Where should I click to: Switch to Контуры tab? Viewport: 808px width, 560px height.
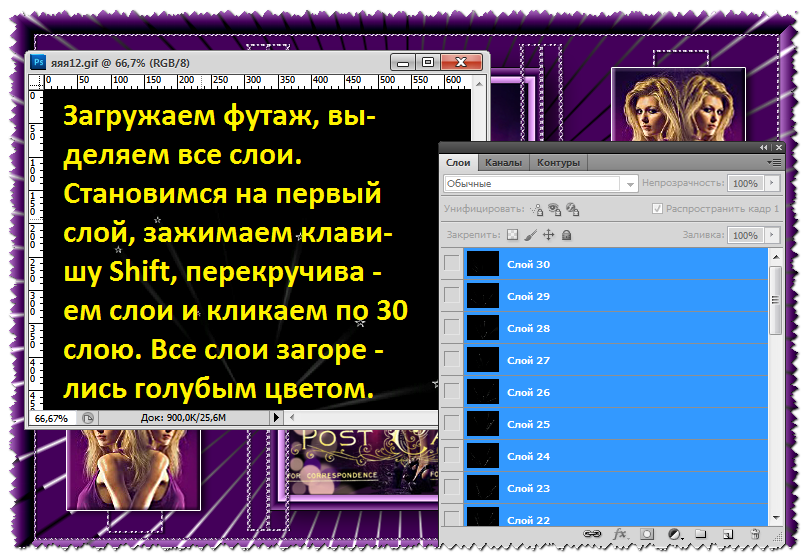559,163
